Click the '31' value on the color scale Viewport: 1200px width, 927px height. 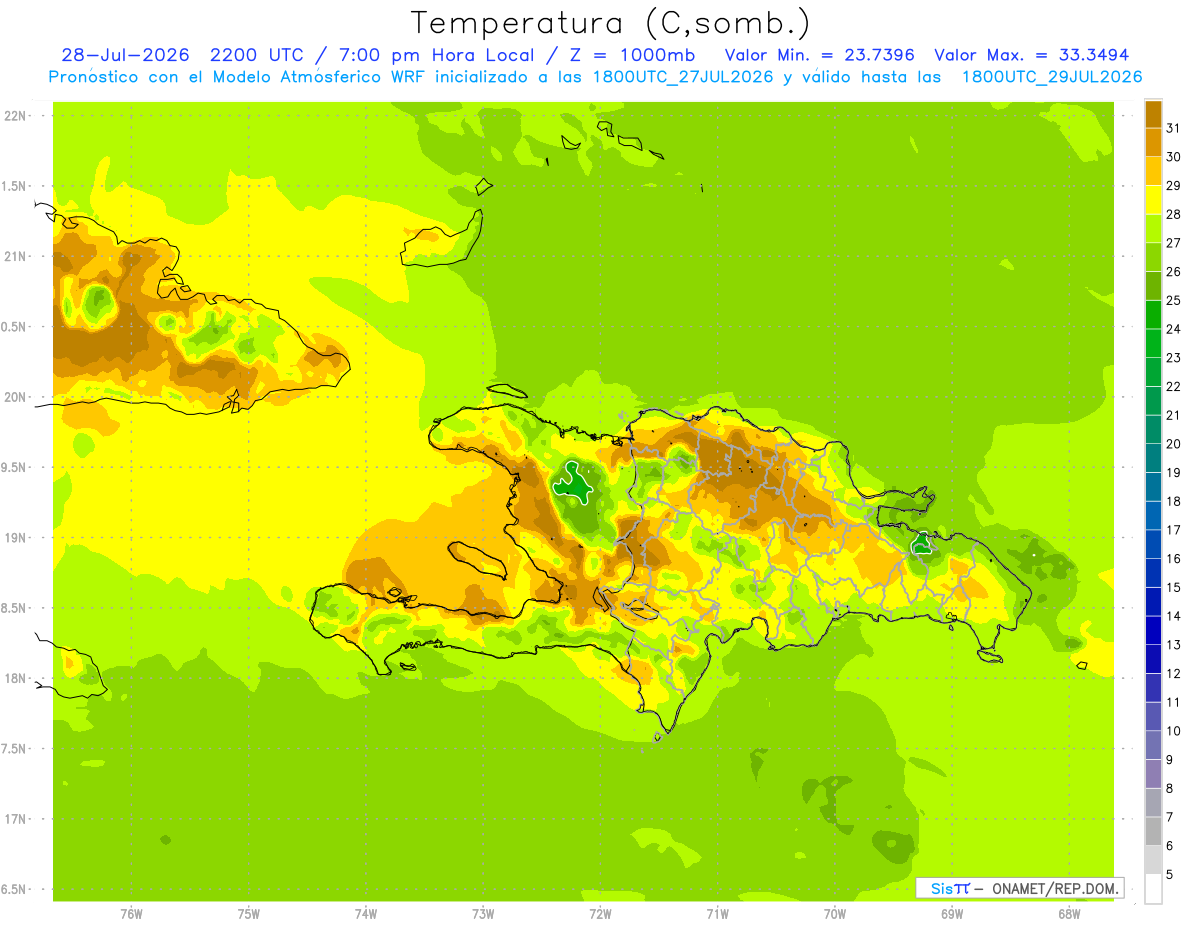(x=1174, y=128)
